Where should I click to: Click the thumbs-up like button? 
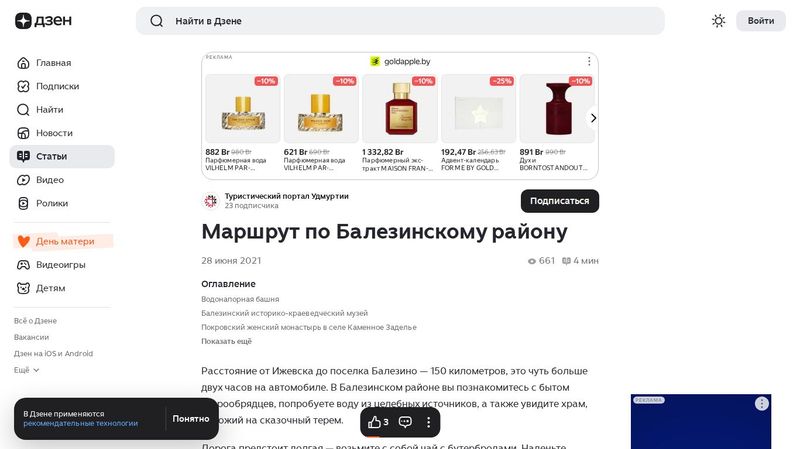point(377,422)
